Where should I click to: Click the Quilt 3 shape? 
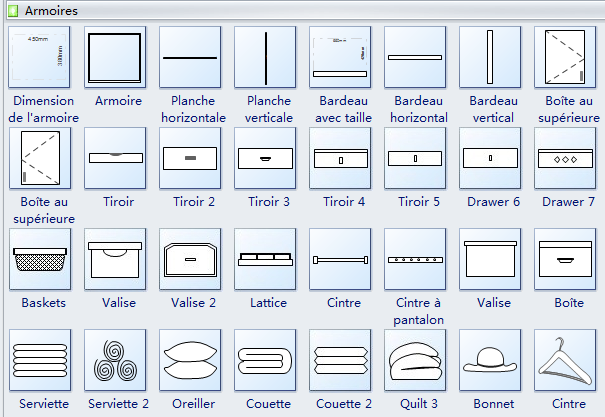415,360
